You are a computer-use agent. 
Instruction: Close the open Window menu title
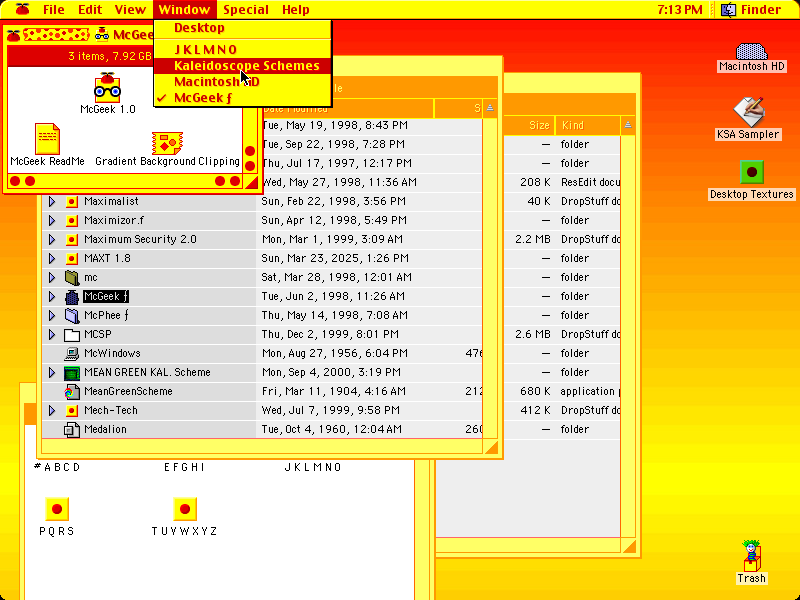coord(184,10)
